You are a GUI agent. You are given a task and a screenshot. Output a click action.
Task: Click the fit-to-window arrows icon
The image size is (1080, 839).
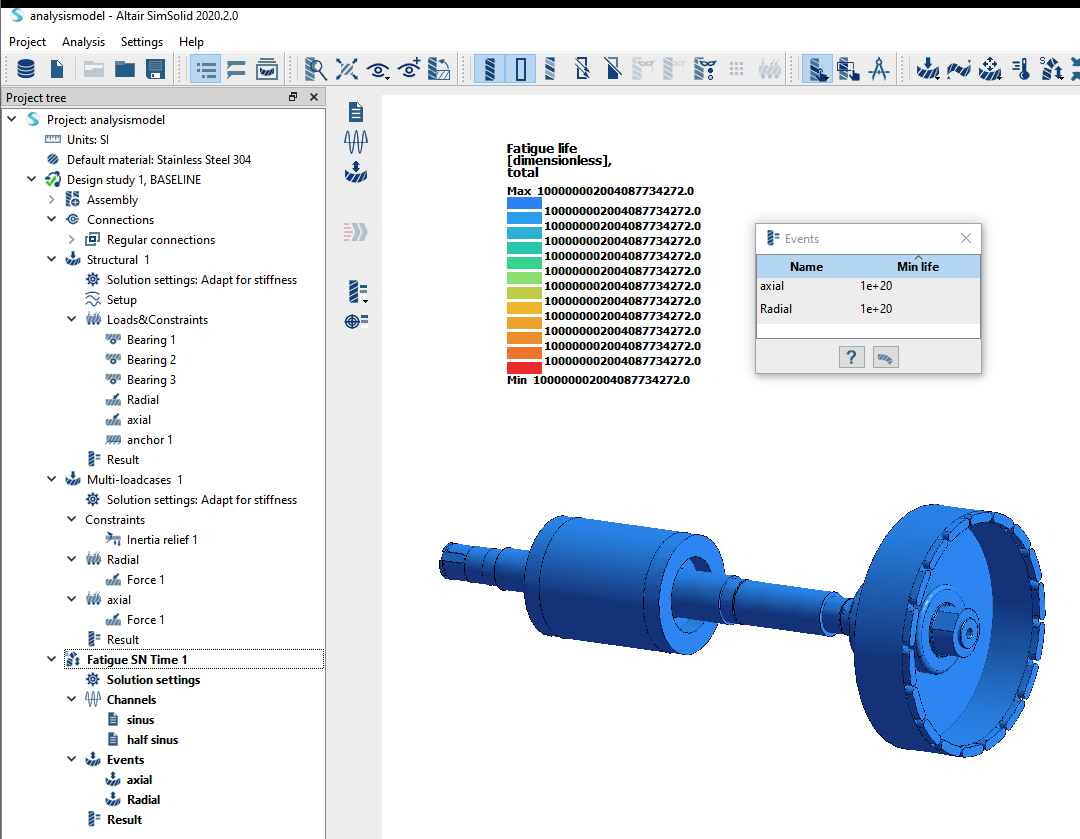coord(346,69)
